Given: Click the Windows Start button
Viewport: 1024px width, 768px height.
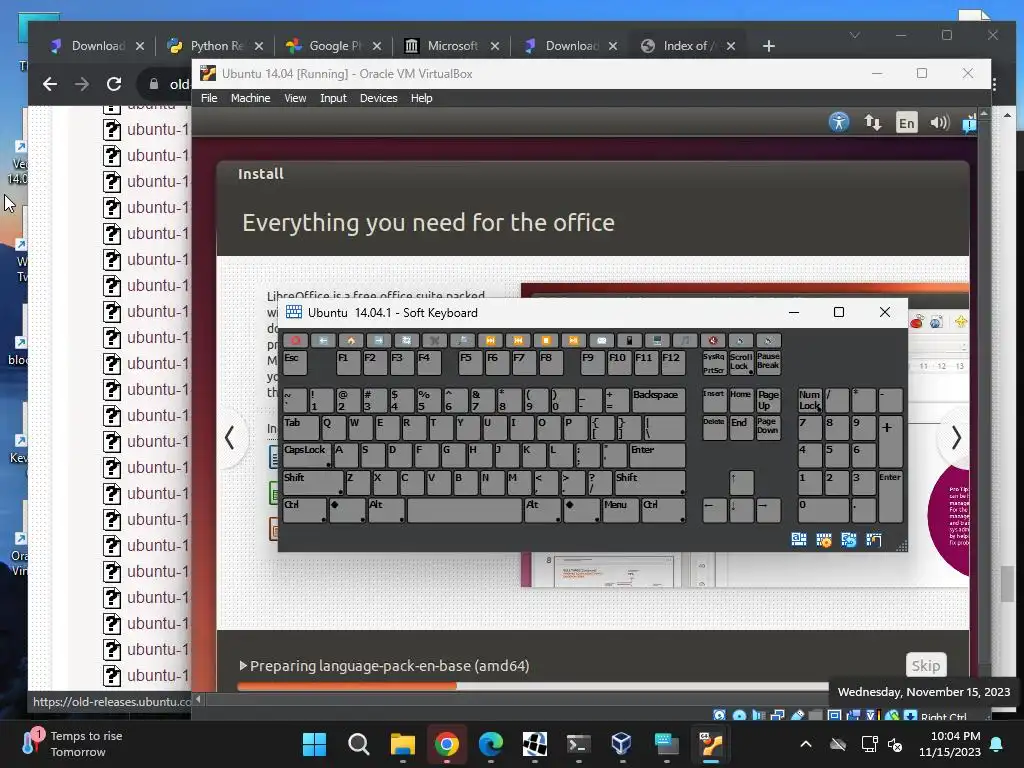Looking at the screenshot, I should click(x=314, y=744).
